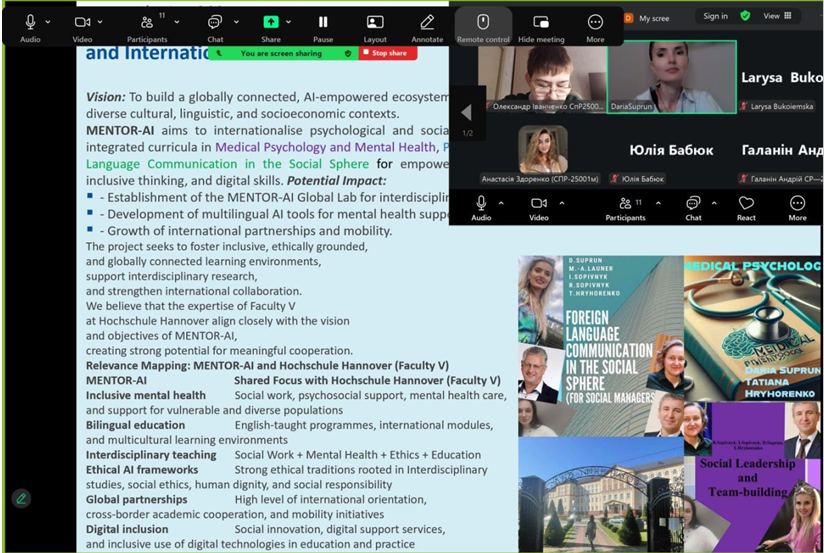Click the green Share icon

(x=271, y=22)
